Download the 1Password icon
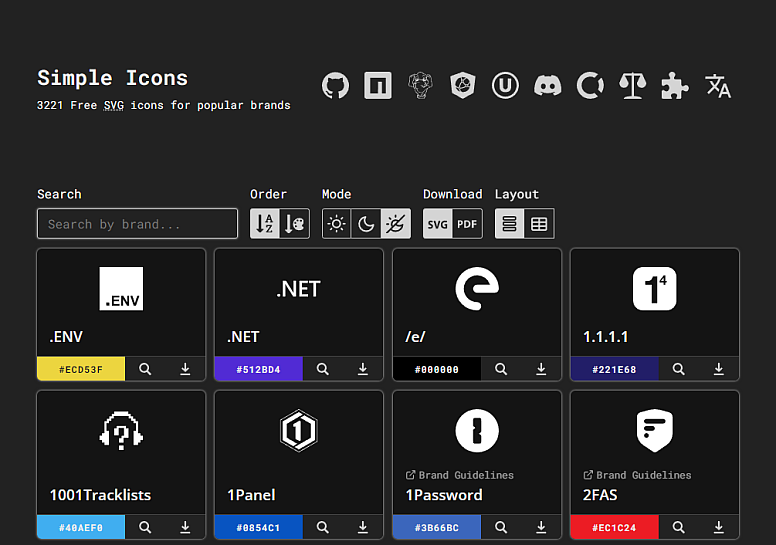Viewport: 776px width, 545px height. point(541,527)
